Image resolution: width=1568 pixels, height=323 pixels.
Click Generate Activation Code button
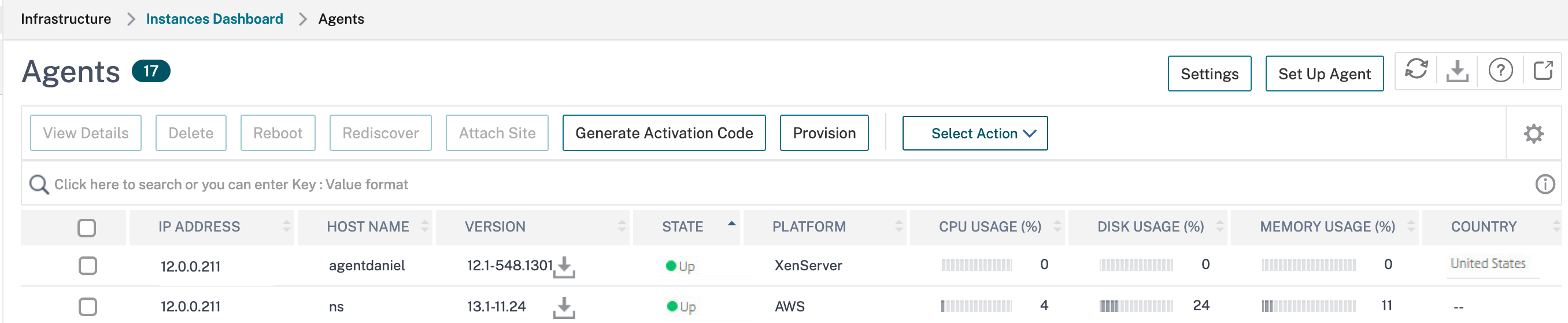pyautogui.click(x=664, y=133)
